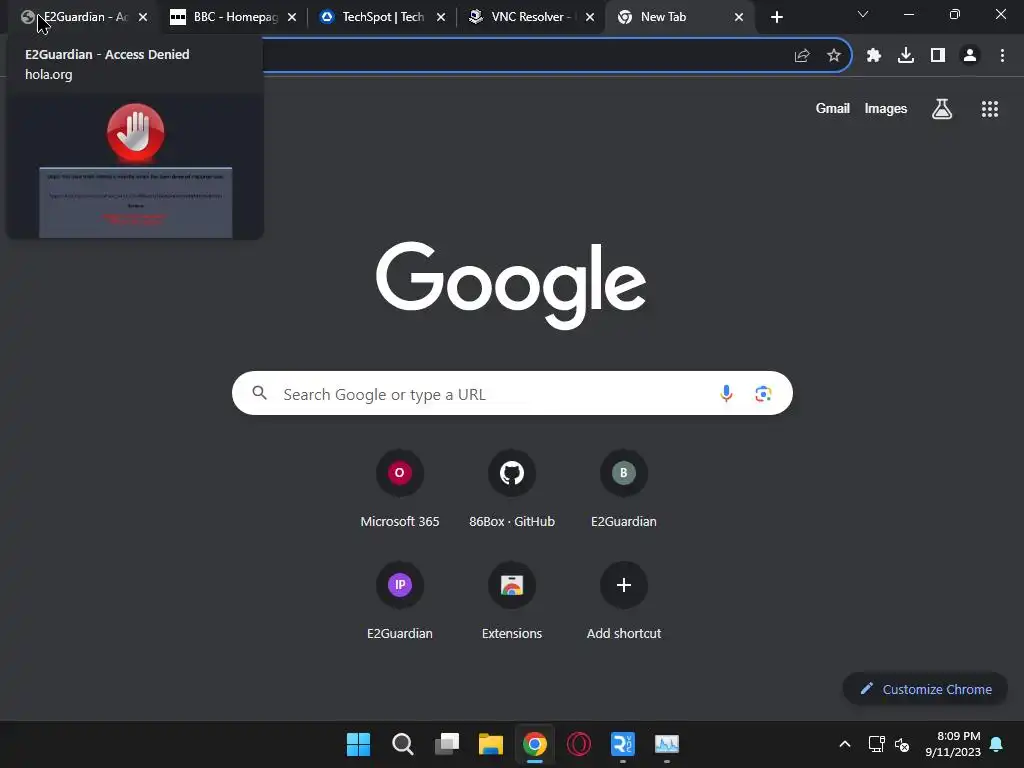Open a new tab with plus button
This screenshot has width=1024, height=768.
click(x=776, y=17)
